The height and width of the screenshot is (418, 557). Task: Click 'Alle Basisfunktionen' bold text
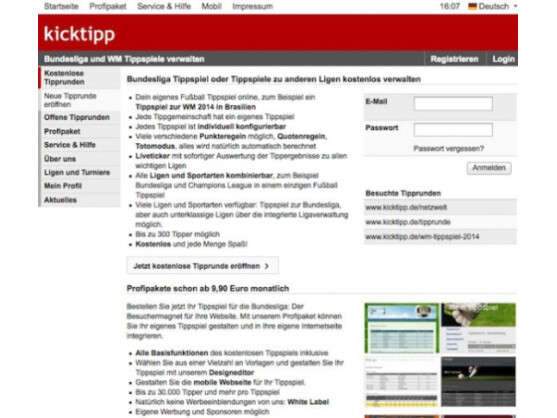point(172,353)
